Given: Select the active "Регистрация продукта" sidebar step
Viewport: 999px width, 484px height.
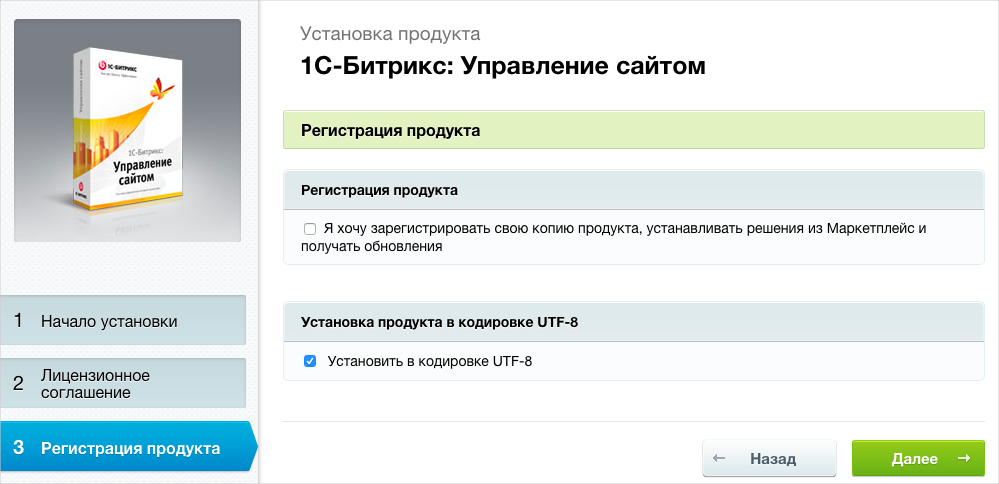Looking at the screenshot, I should (130, 448).
